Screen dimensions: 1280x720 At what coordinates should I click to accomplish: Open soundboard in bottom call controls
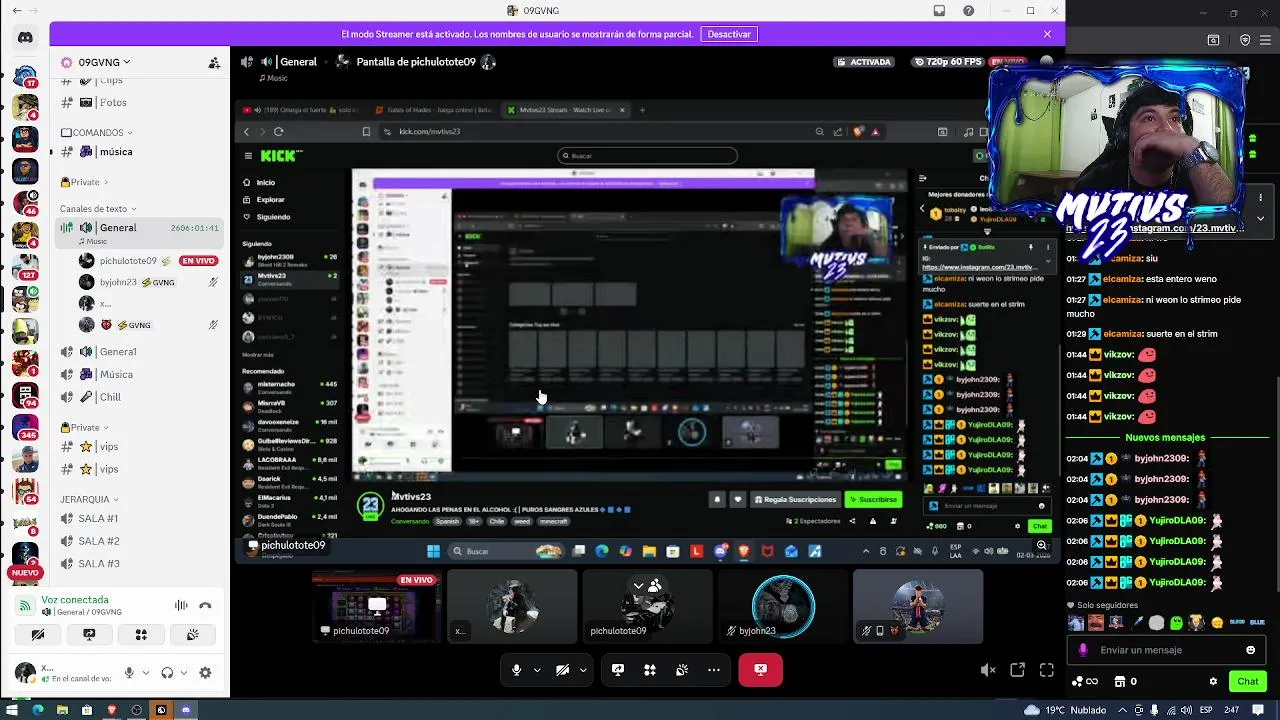[x=682, y=670]
